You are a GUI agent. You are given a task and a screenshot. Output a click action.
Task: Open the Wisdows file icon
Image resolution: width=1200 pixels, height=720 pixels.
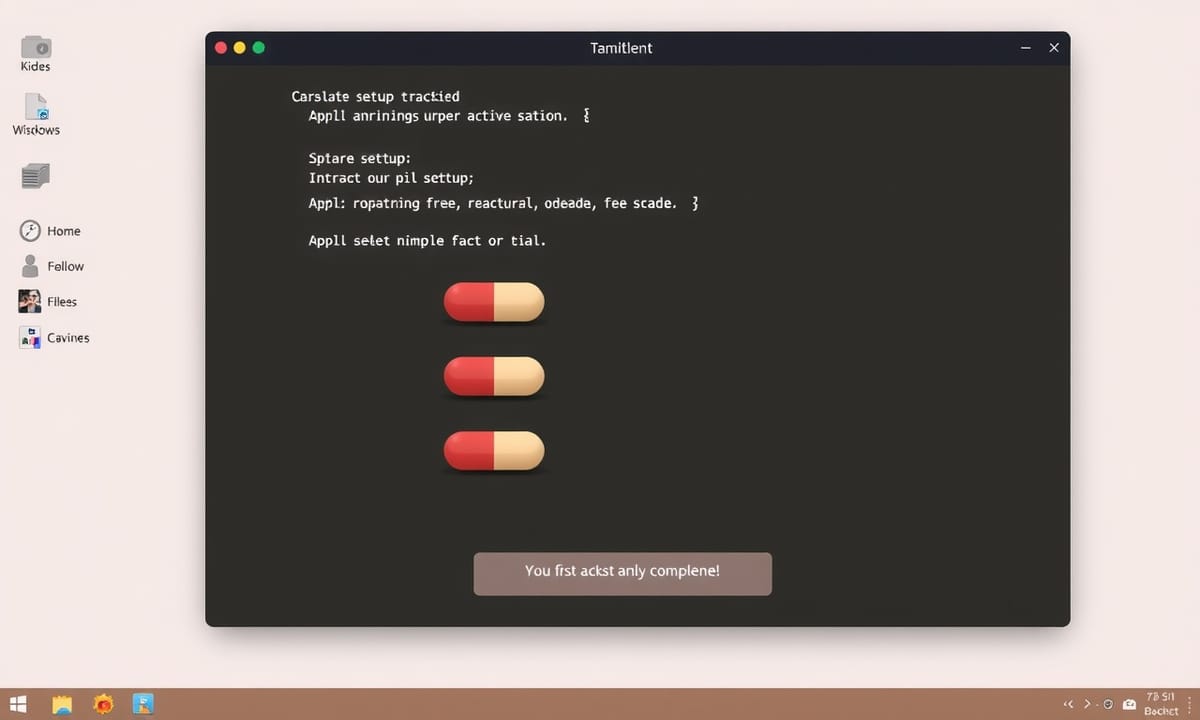click(36, 107)
